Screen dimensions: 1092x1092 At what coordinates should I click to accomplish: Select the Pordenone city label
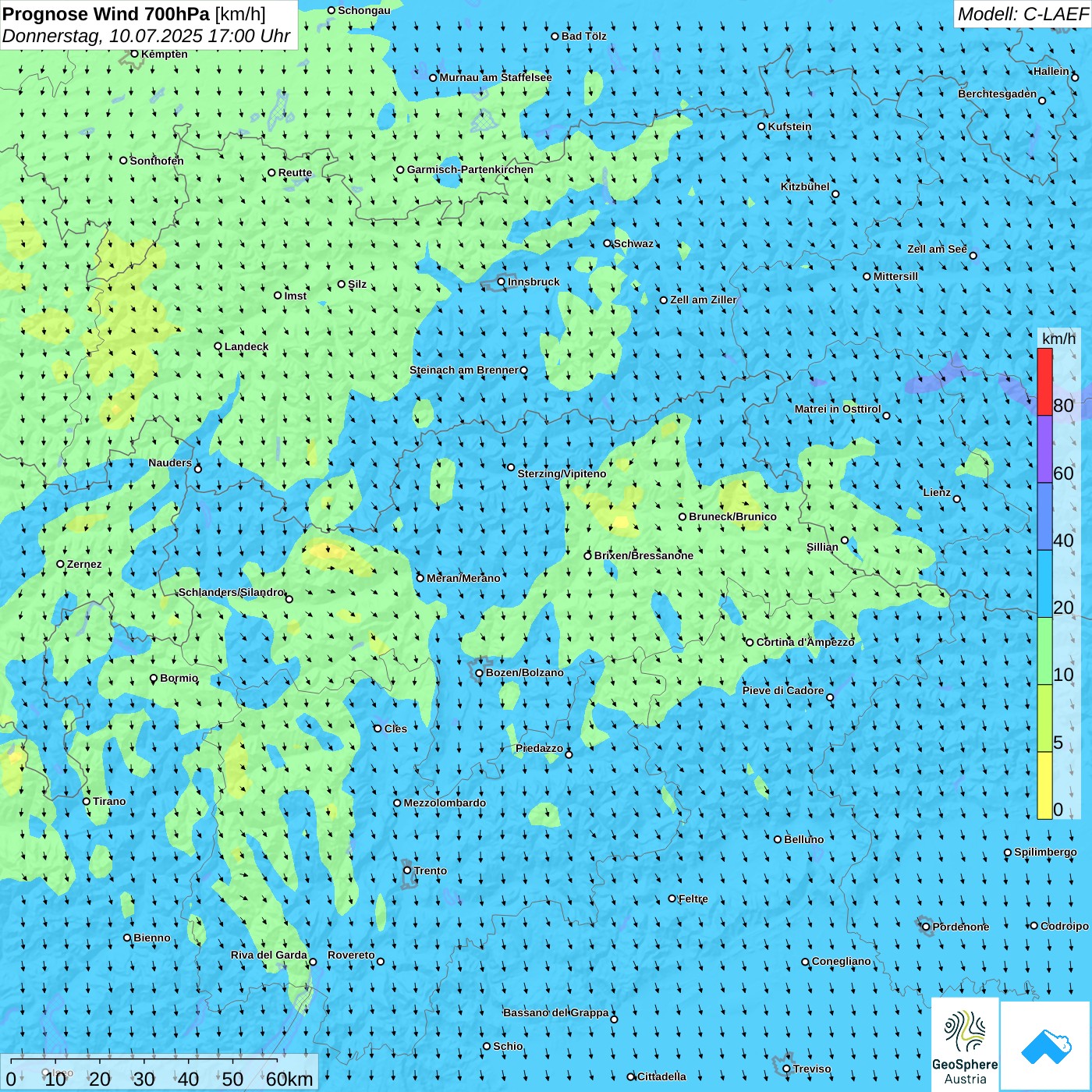pos(961,927)
